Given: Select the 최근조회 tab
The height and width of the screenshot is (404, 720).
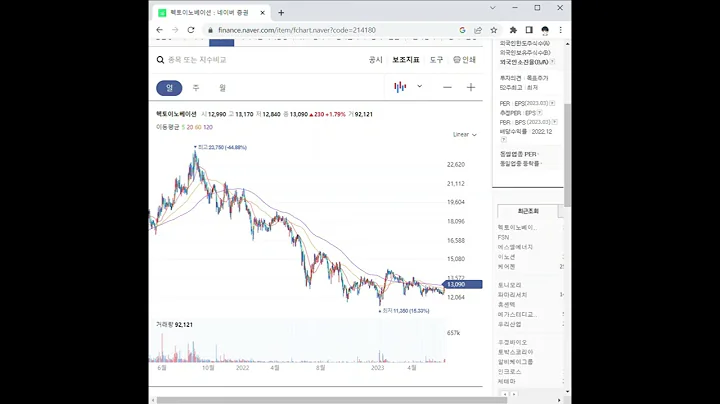Looking at the screenshot, I should click(528, 211).
